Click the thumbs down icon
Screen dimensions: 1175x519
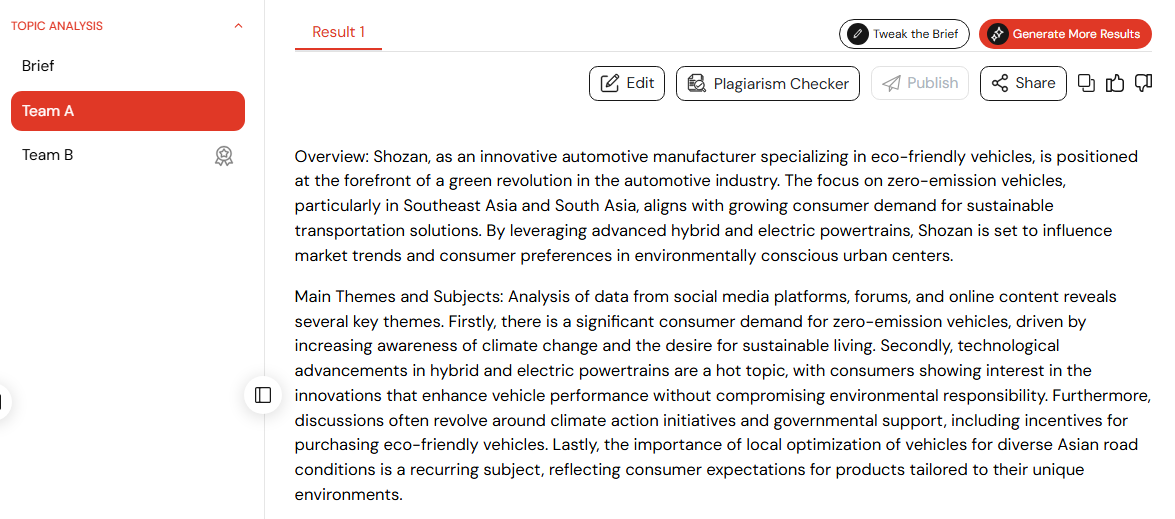pyautogui.click(x=1143, y=83)
